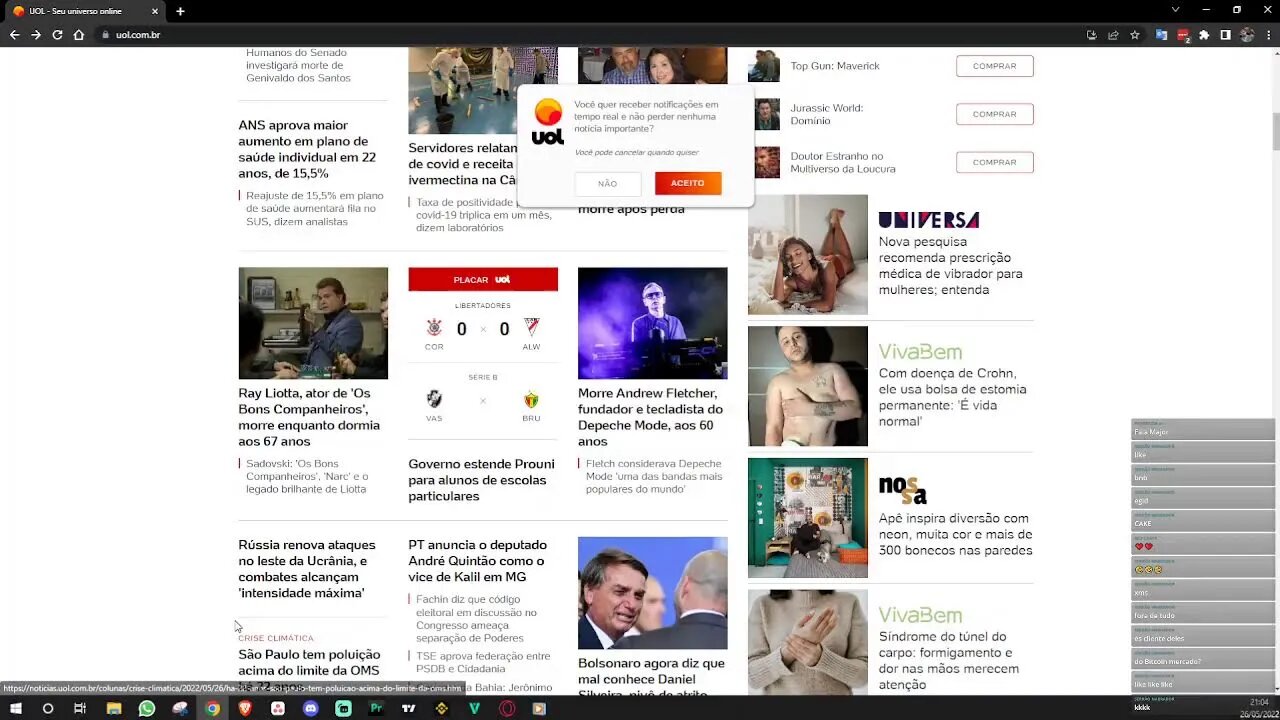Open Andrew Fletcher Depeche Mode headline
The width and height of the screenshot is (1280, 720).
[x=650, y=417]
